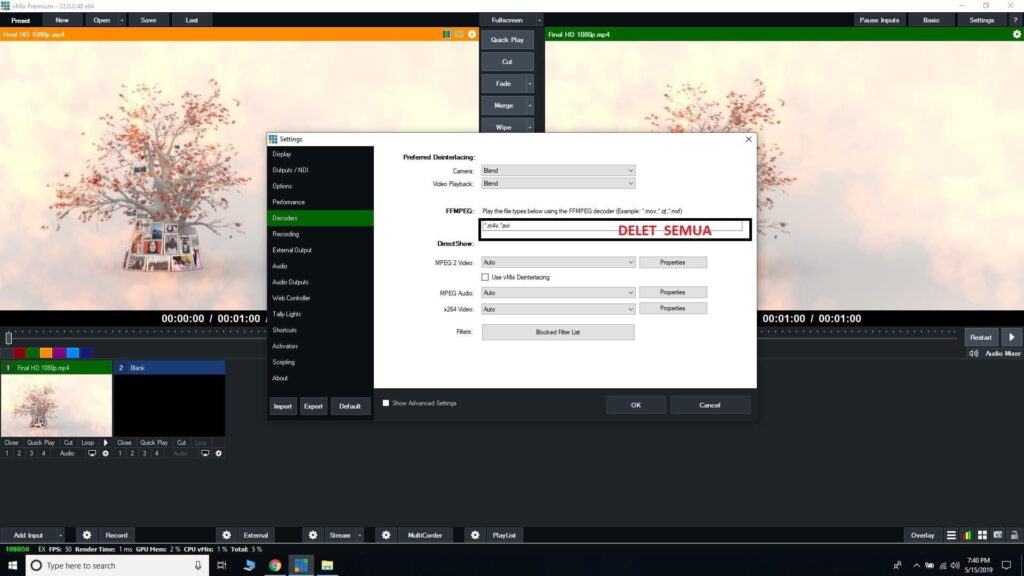Toggle overlay 4 on Blank input
Screen dimensions: 1024x576
pyautogui.click(x=157, y=453)
